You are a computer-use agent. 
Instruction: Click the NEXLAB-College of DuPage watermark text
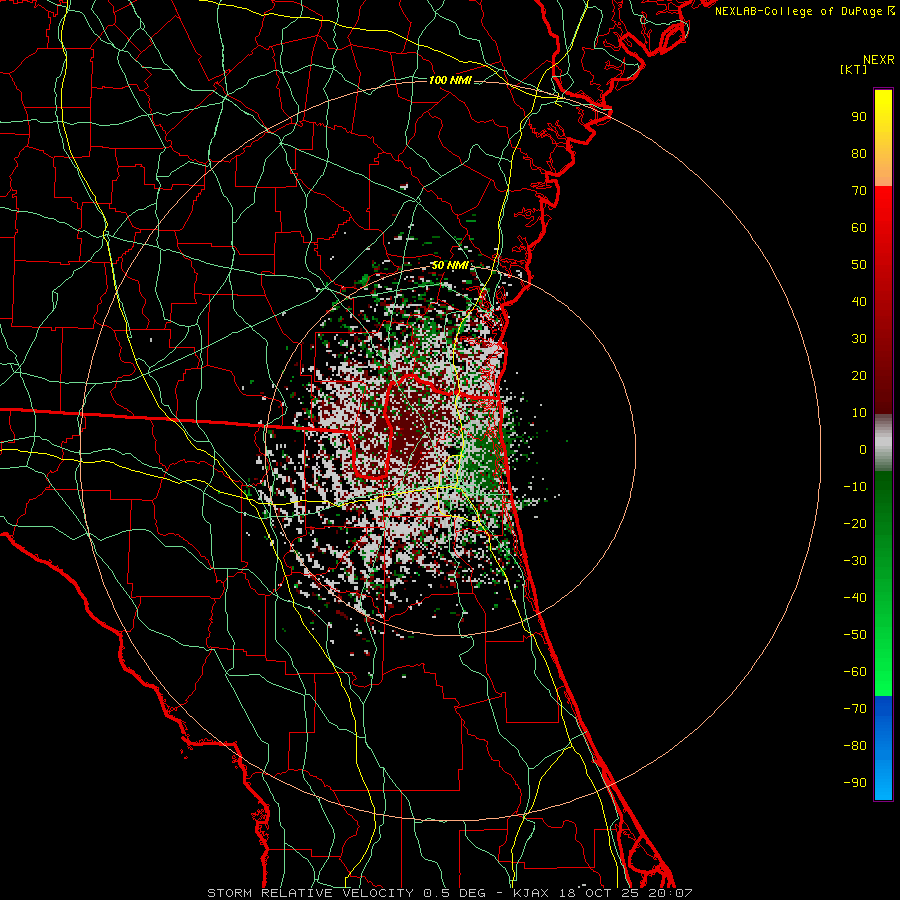[805, 11]
